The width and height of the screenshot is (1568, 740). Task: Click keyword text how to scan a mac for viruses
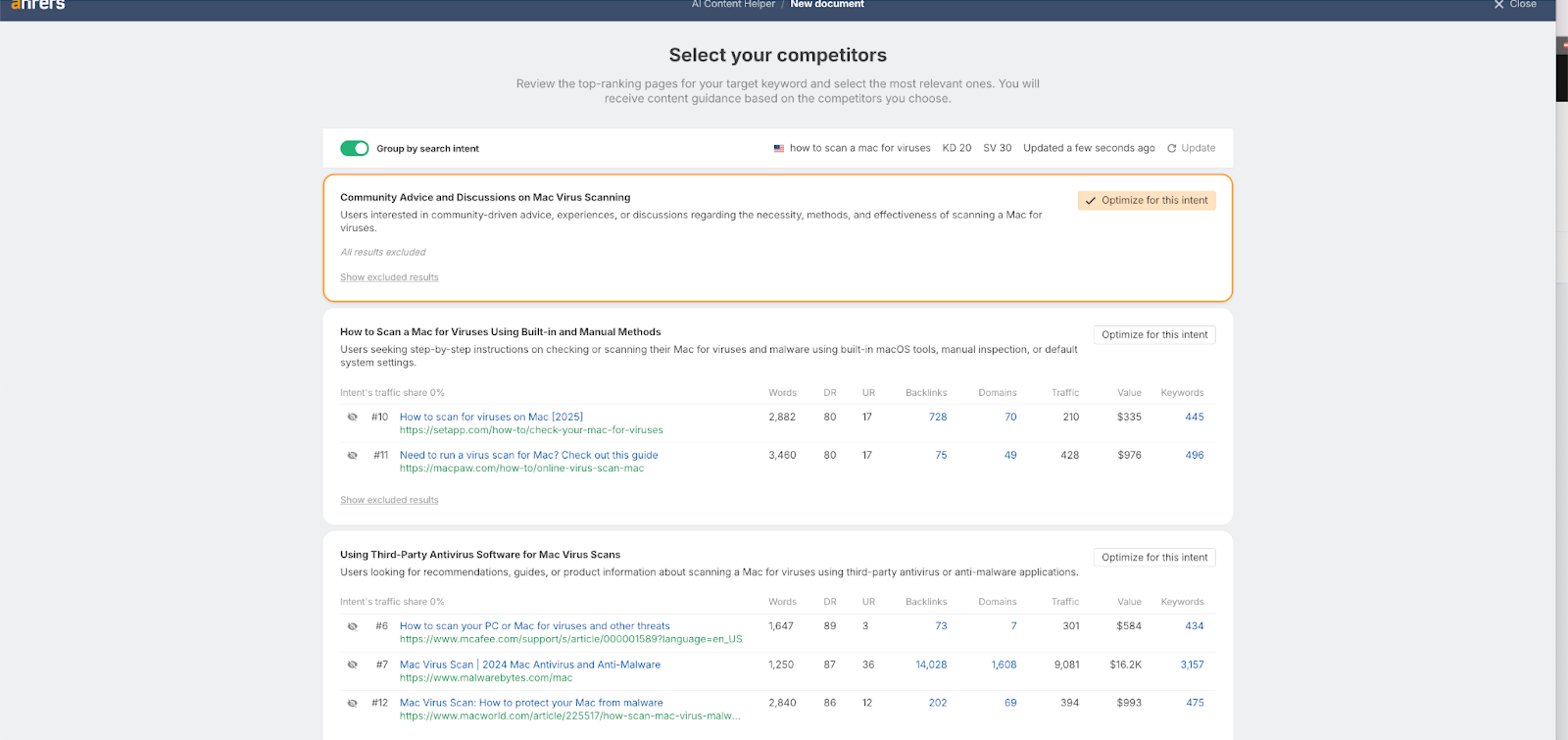[x=860, y=148]
